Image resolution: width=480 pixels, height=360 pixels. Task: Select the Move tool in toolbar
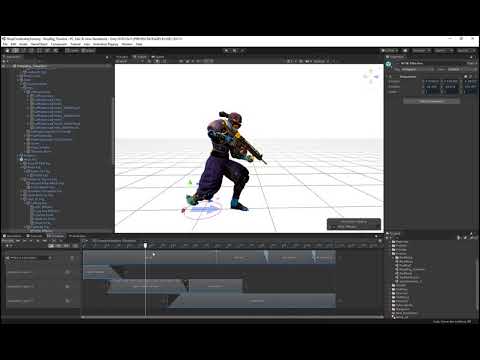pyautogui.click(x=15, y=51)
